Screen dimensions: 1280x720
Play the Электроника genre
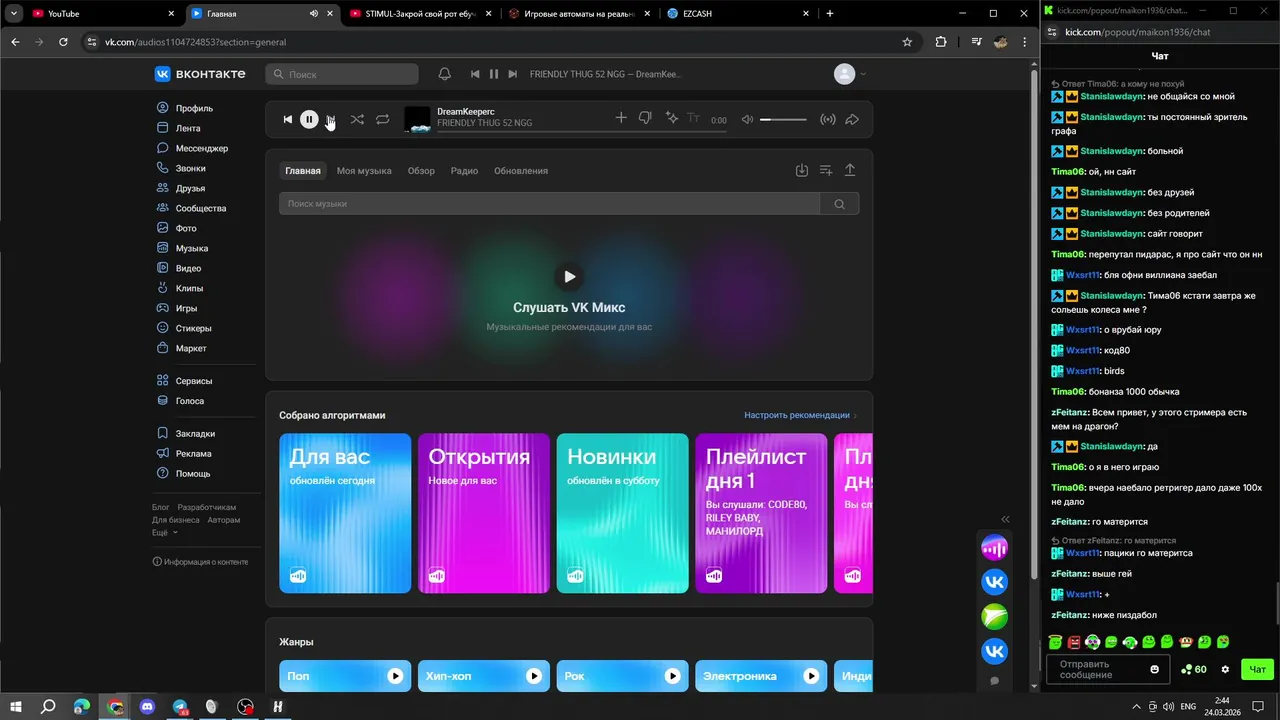pos(812,676)
